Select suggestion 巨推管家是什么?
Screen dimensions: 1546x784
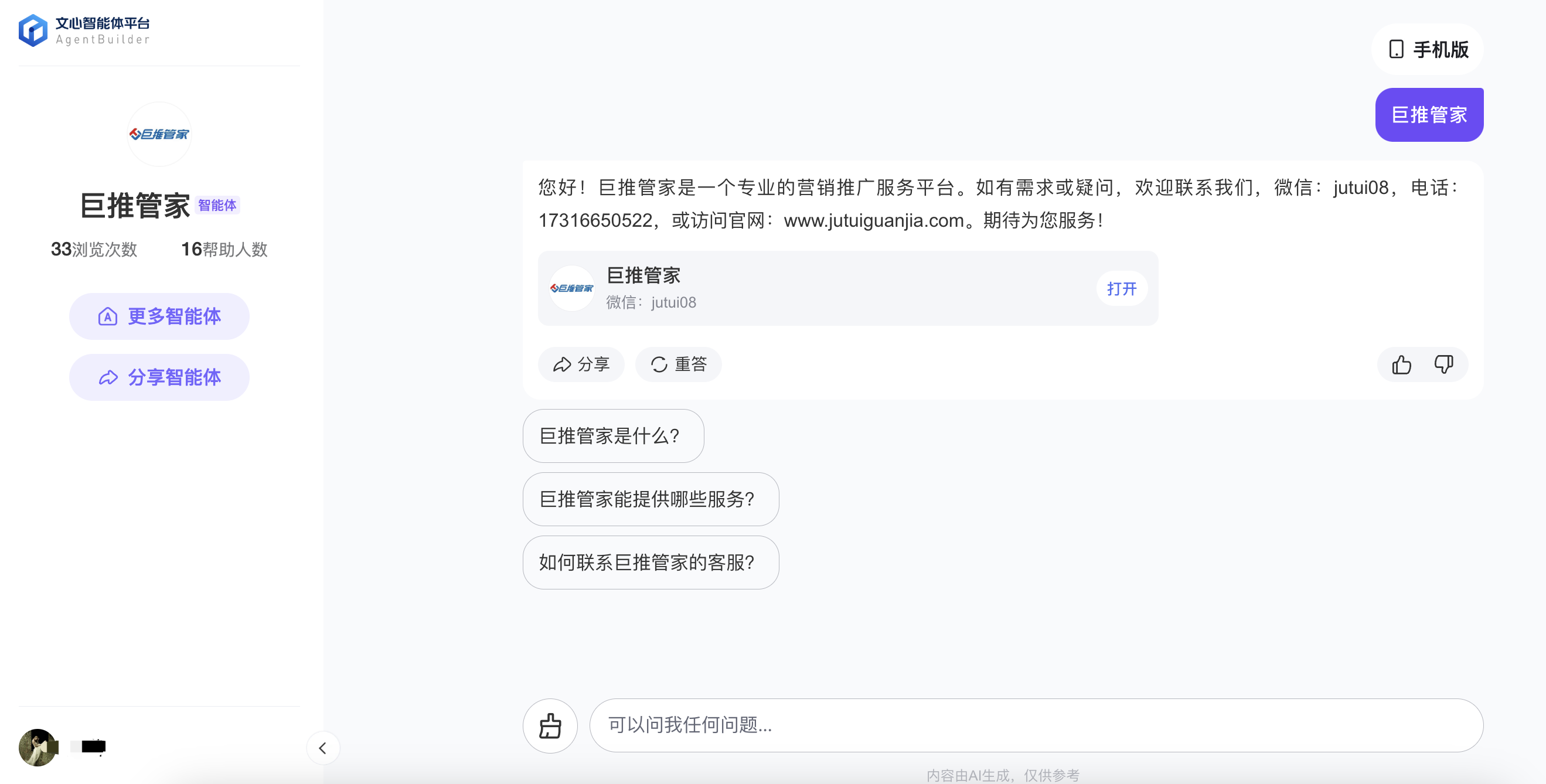pos(613,435)
